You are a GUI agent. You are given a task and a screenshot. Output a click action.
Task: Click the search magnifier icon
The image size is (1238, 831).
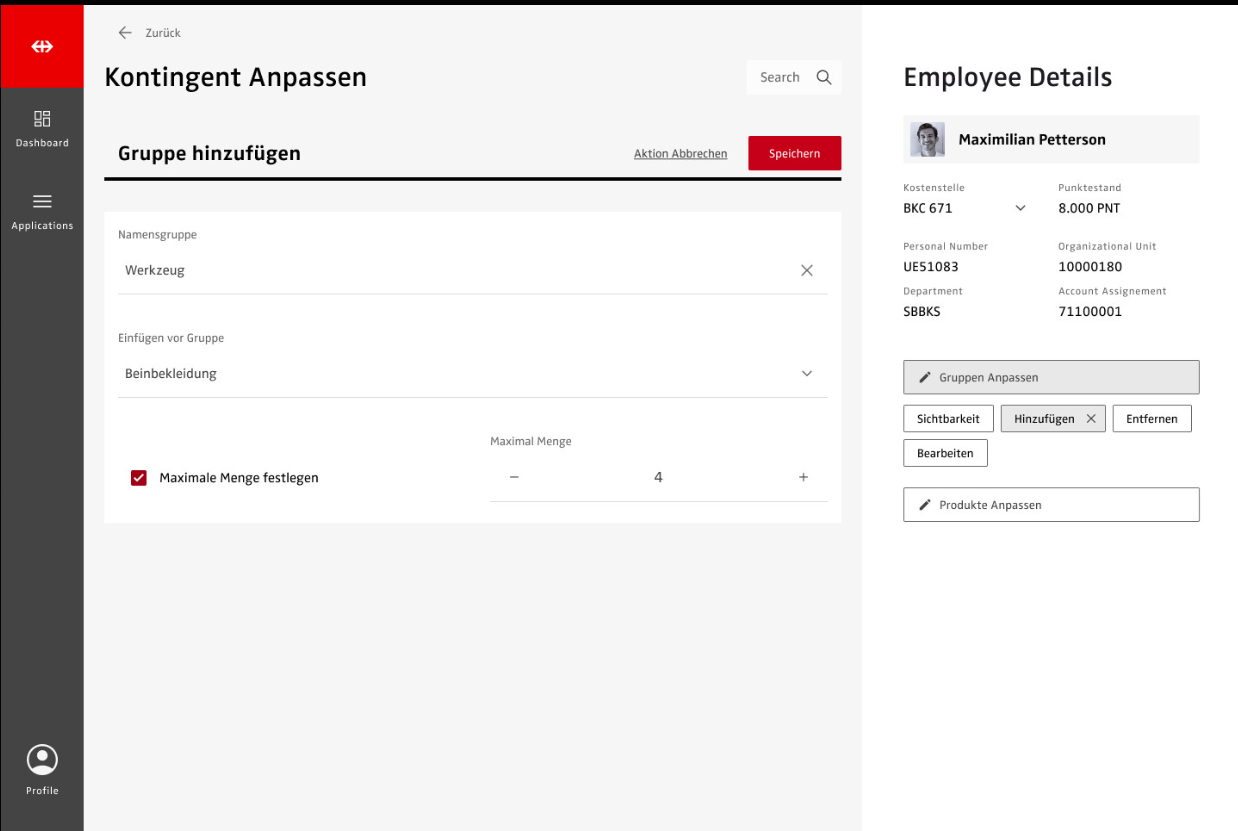click(824, 78)
